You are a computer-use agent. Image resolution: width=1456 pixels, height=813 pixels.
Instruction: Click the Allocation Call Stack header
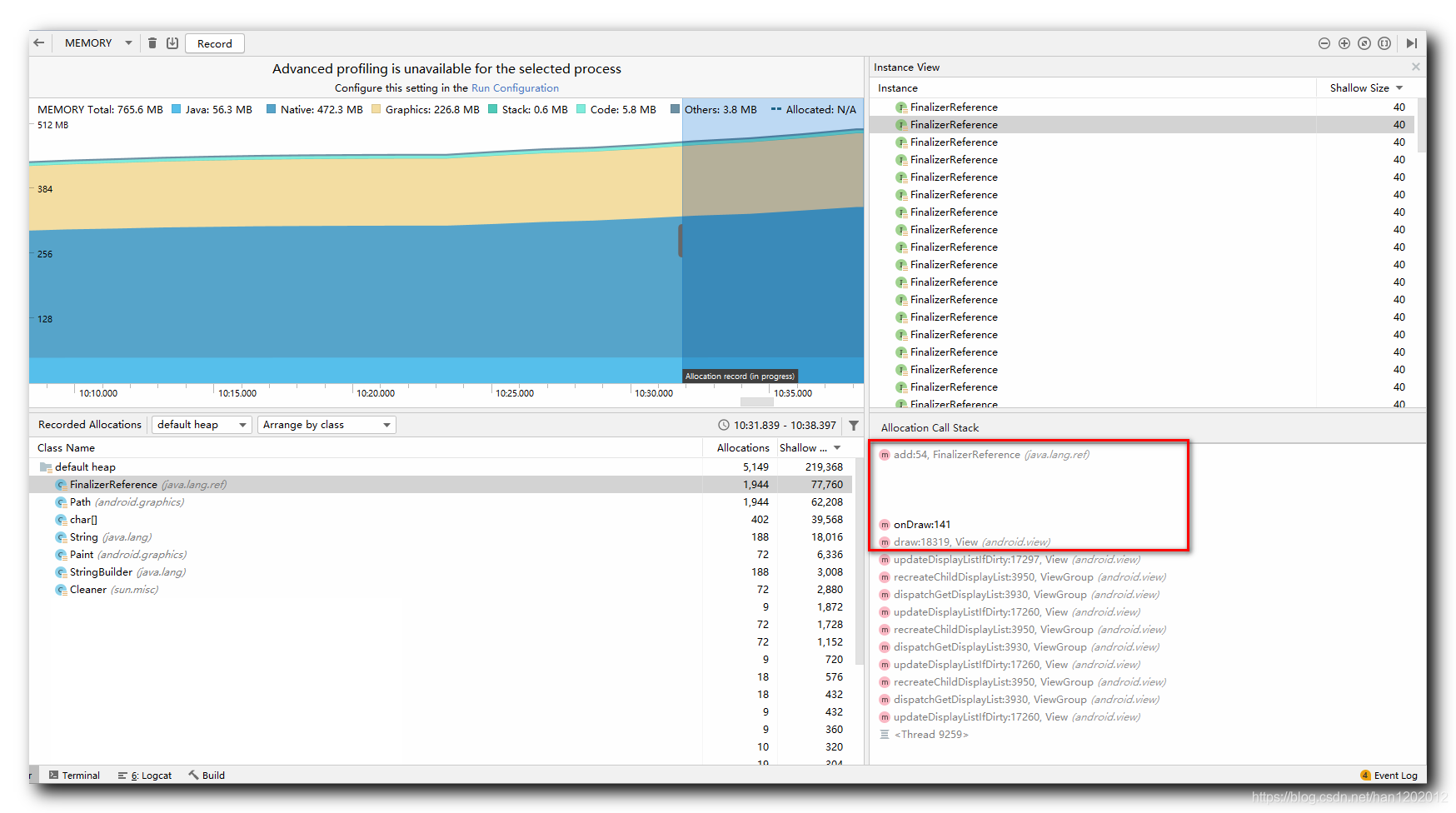pyautogui.click(x=930, y=427)
